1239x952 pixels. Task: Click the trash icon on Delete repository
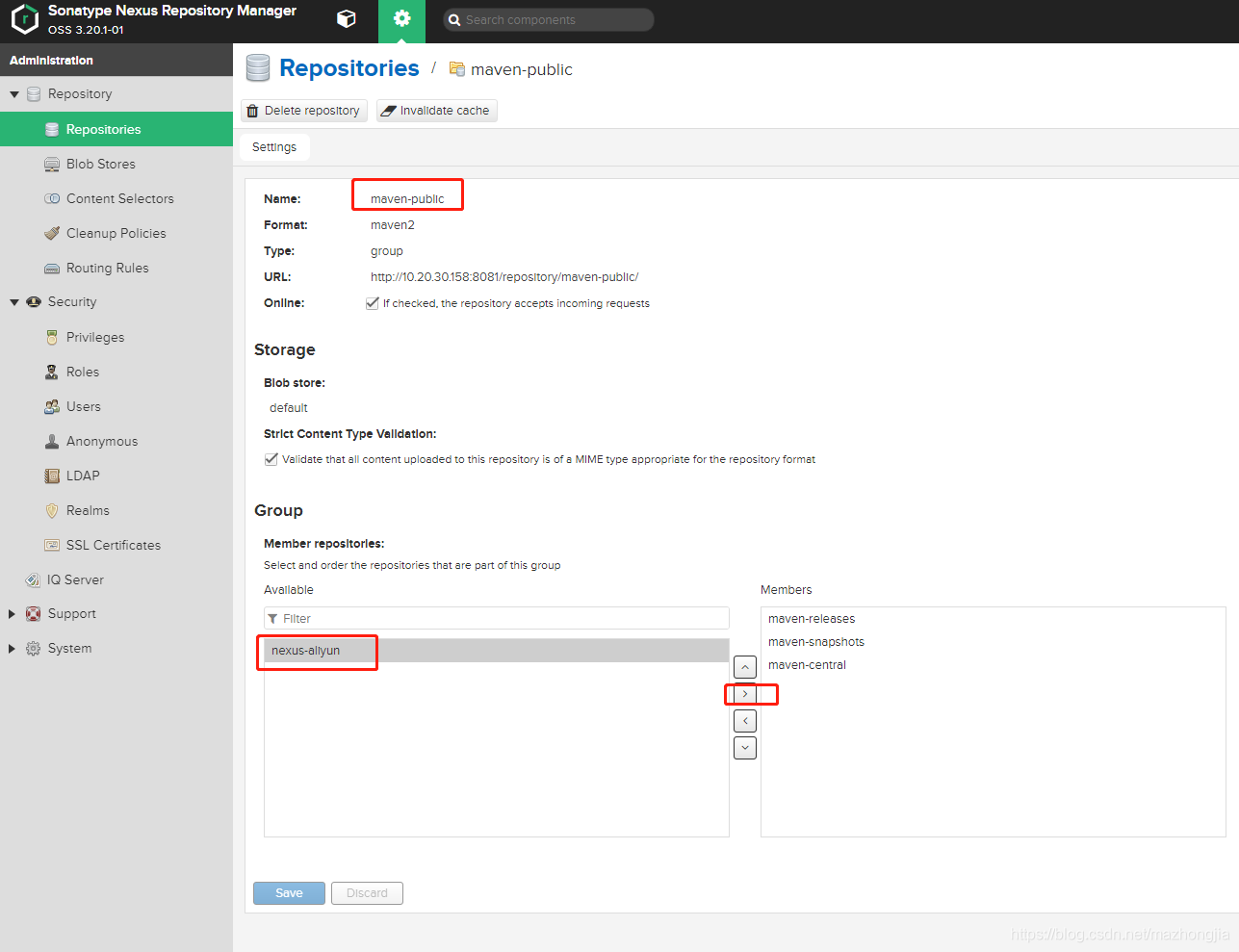[x=253, y=111]
